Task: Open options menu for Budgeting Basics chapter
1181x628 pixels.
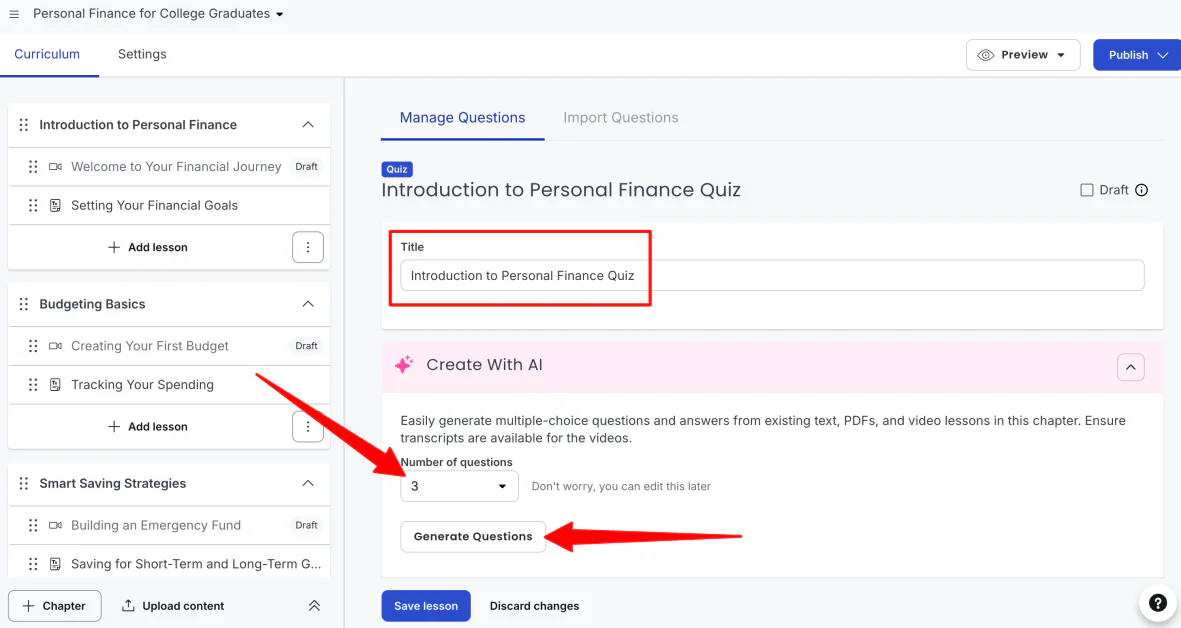Action: (308, 426)
